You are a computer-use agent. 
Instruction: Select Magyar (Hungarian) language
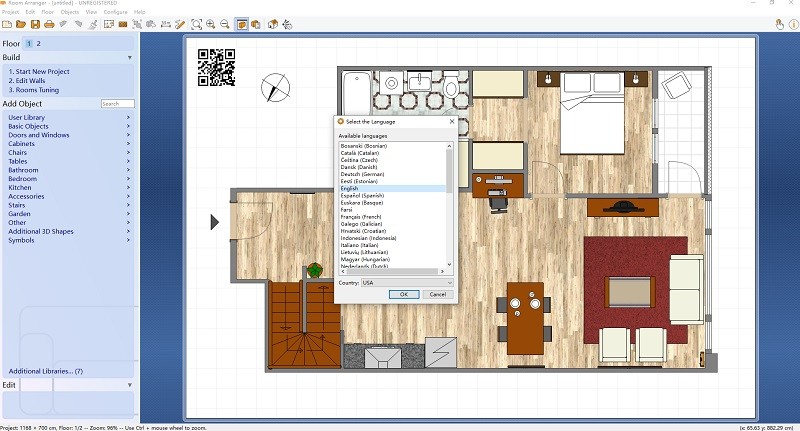click(364, 260)
